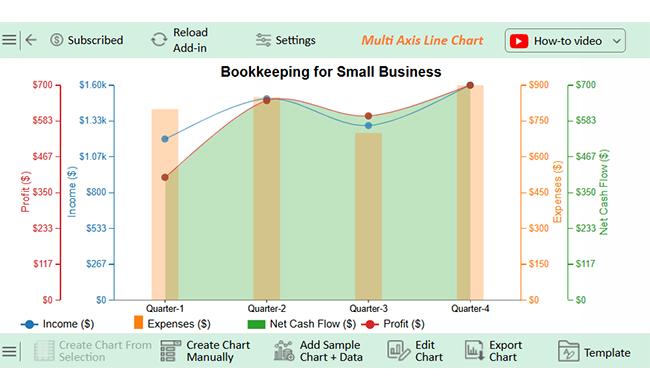This screenshot has width=650, height=390.
Task: Click the Multi Axis Line Chart title
Action: 422,40
